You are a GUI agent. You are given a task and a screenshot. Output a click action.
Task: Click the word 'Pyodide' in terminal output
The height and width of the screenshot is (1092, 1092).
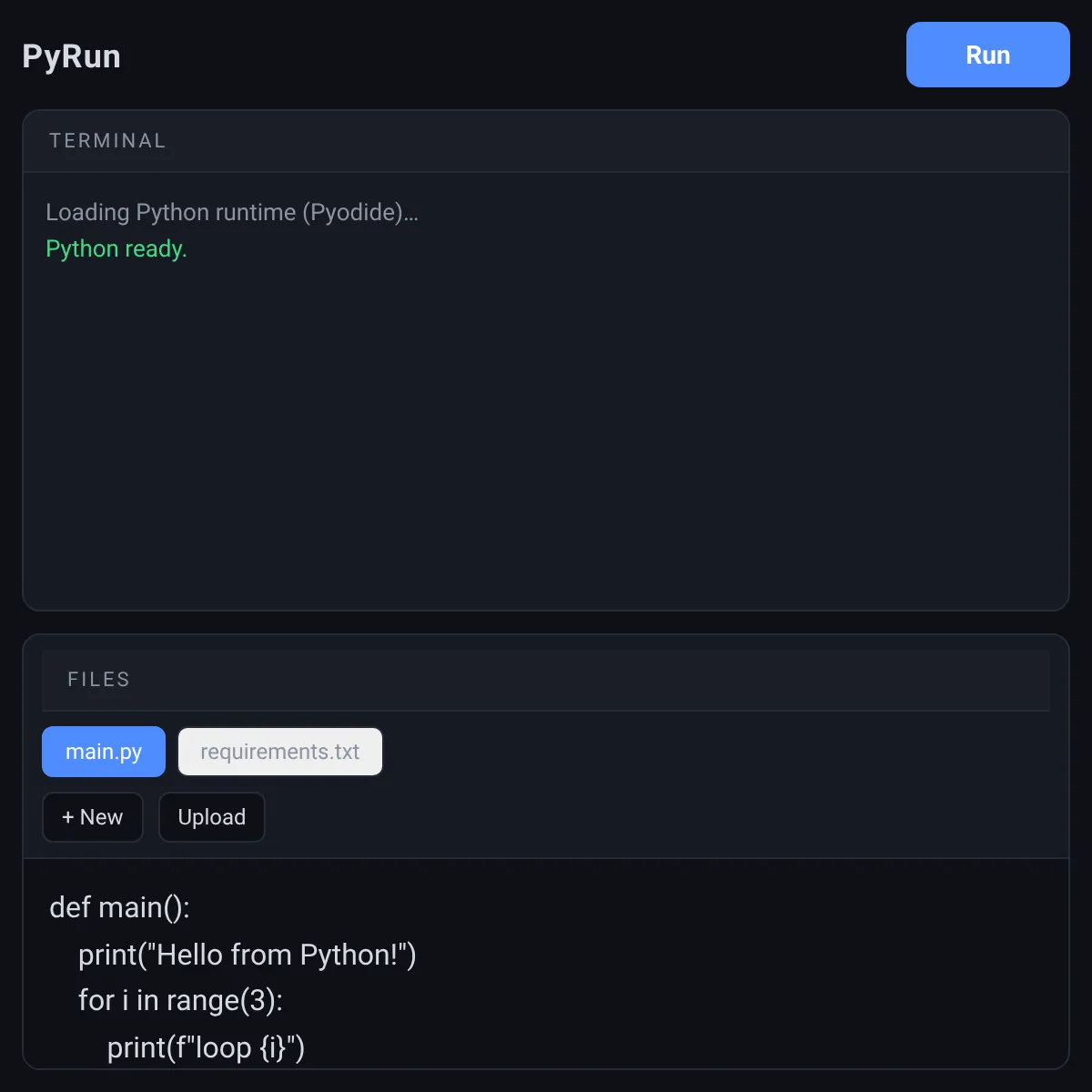(354, 212)
